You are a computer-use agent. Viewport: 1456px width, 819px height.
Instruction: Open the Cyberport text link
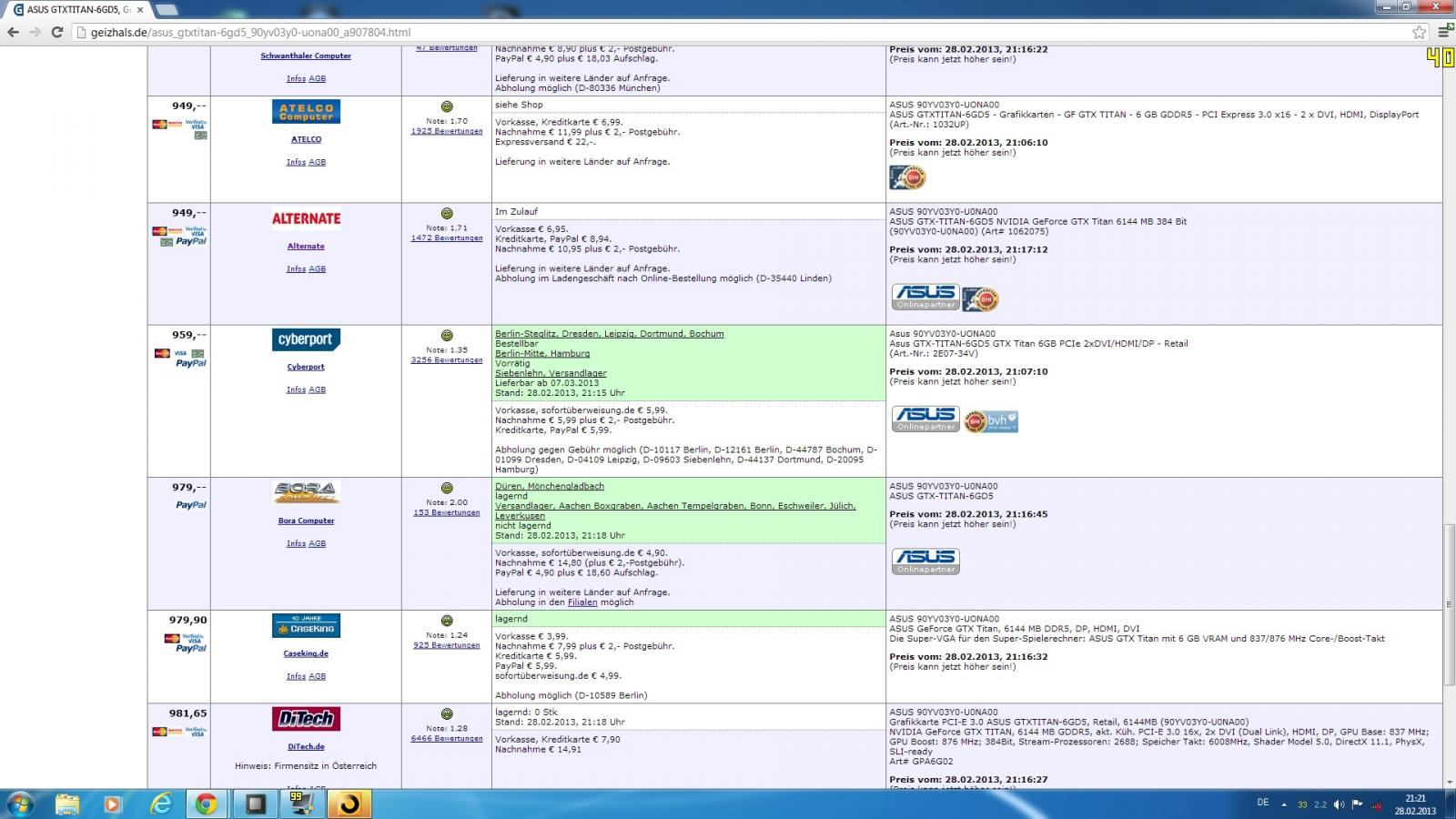(x=306, y=367)
